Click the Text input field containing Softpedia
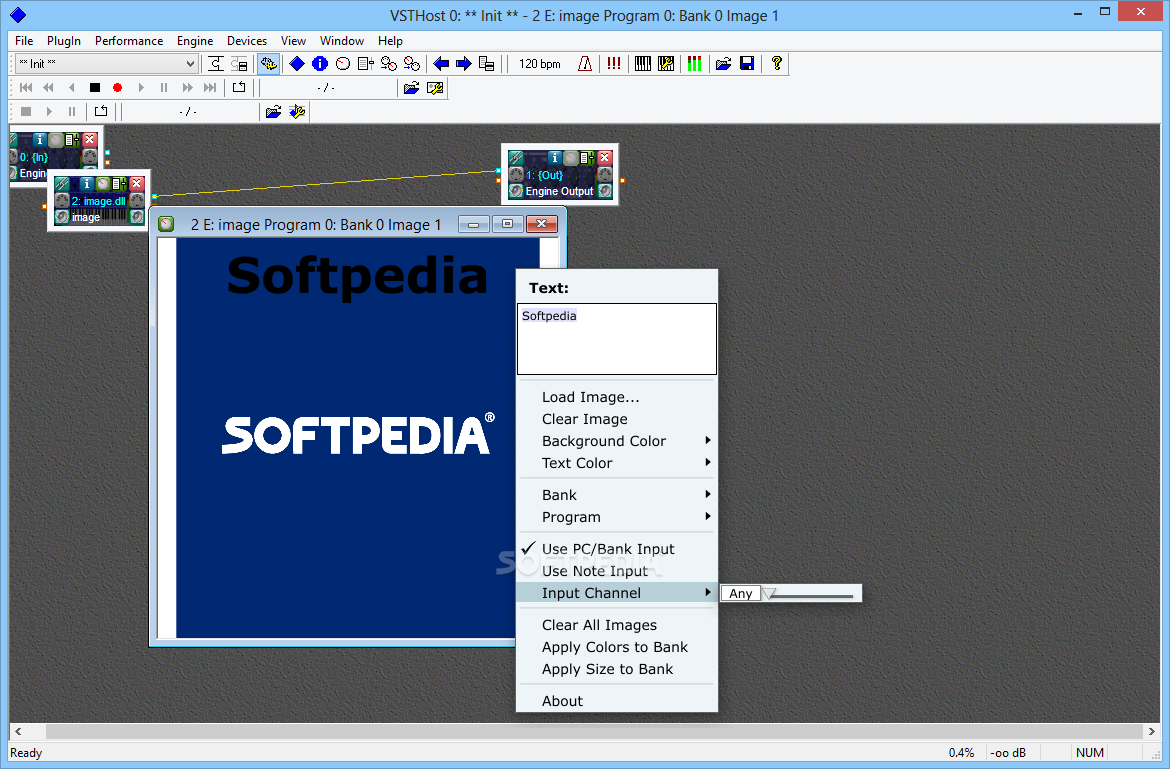The height and width of the screenshot is (769, 1170). click(x=616, y=339)
